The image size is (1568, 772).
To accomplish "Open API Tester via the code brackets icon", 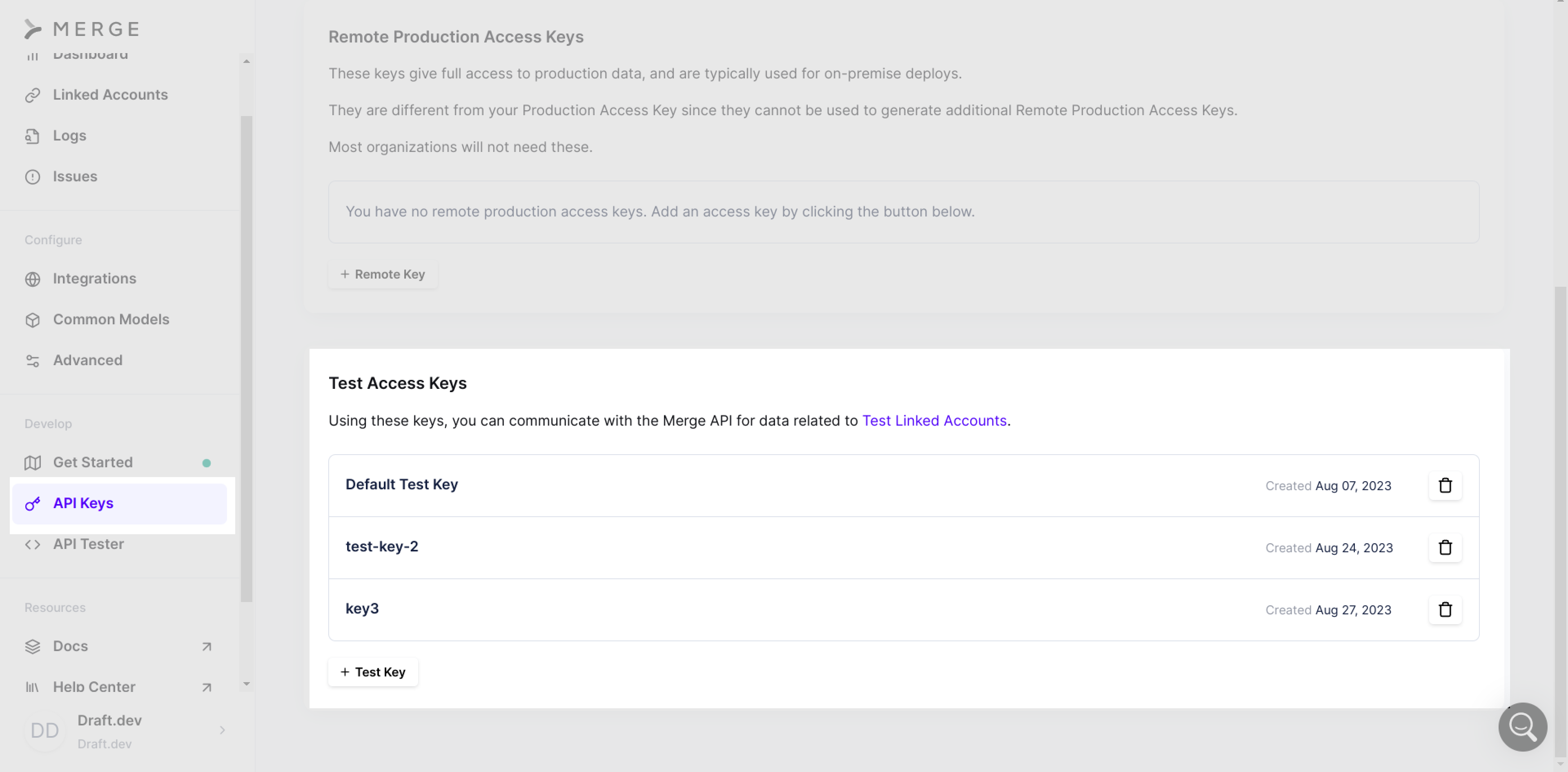I will 33,544.
